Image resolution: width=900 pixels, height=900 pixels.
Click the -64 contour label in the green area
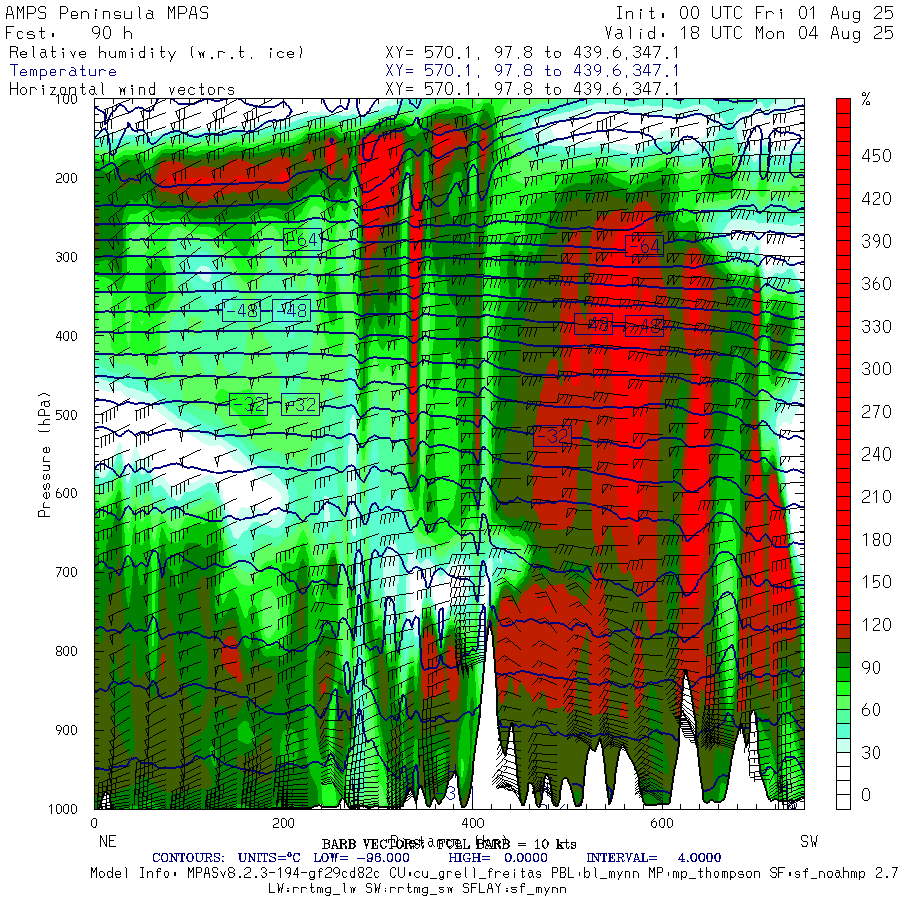[303, 239]
